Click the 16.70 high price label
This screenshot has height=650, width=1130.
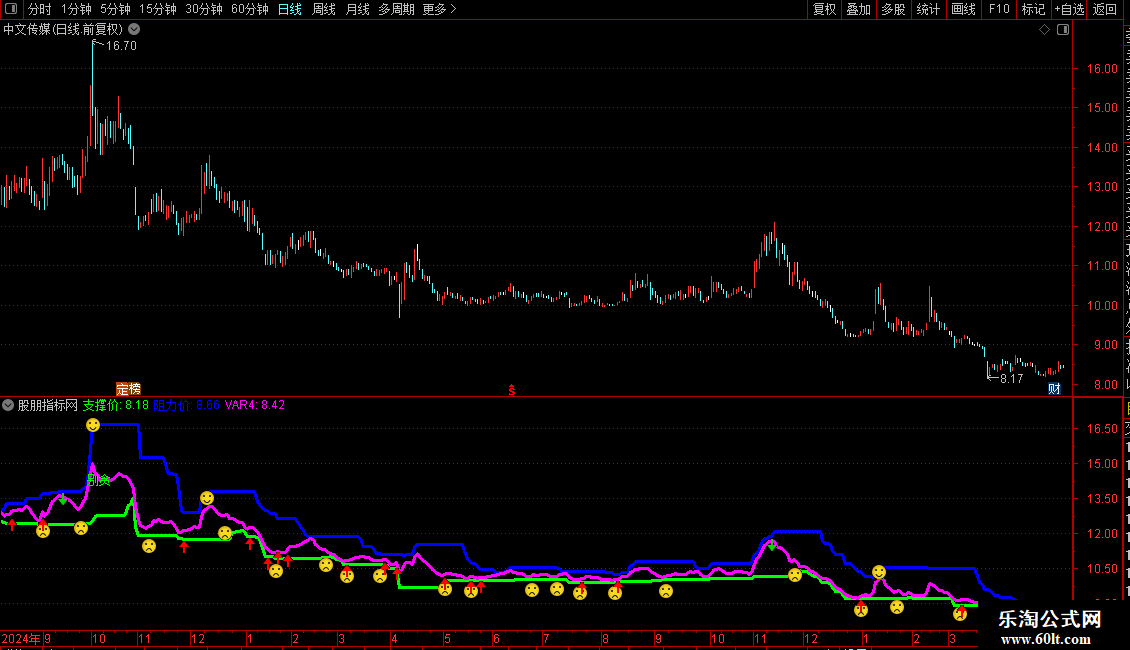[121, 45]
